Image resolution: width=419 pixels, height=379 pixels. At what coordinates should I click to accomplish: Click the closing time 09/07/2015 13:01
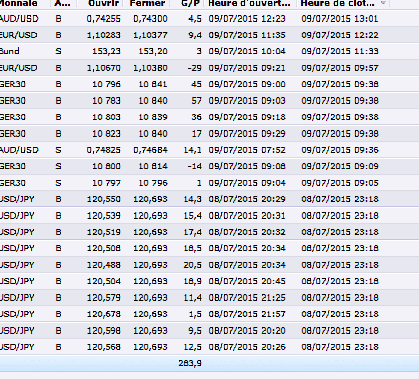coord(340,19)
